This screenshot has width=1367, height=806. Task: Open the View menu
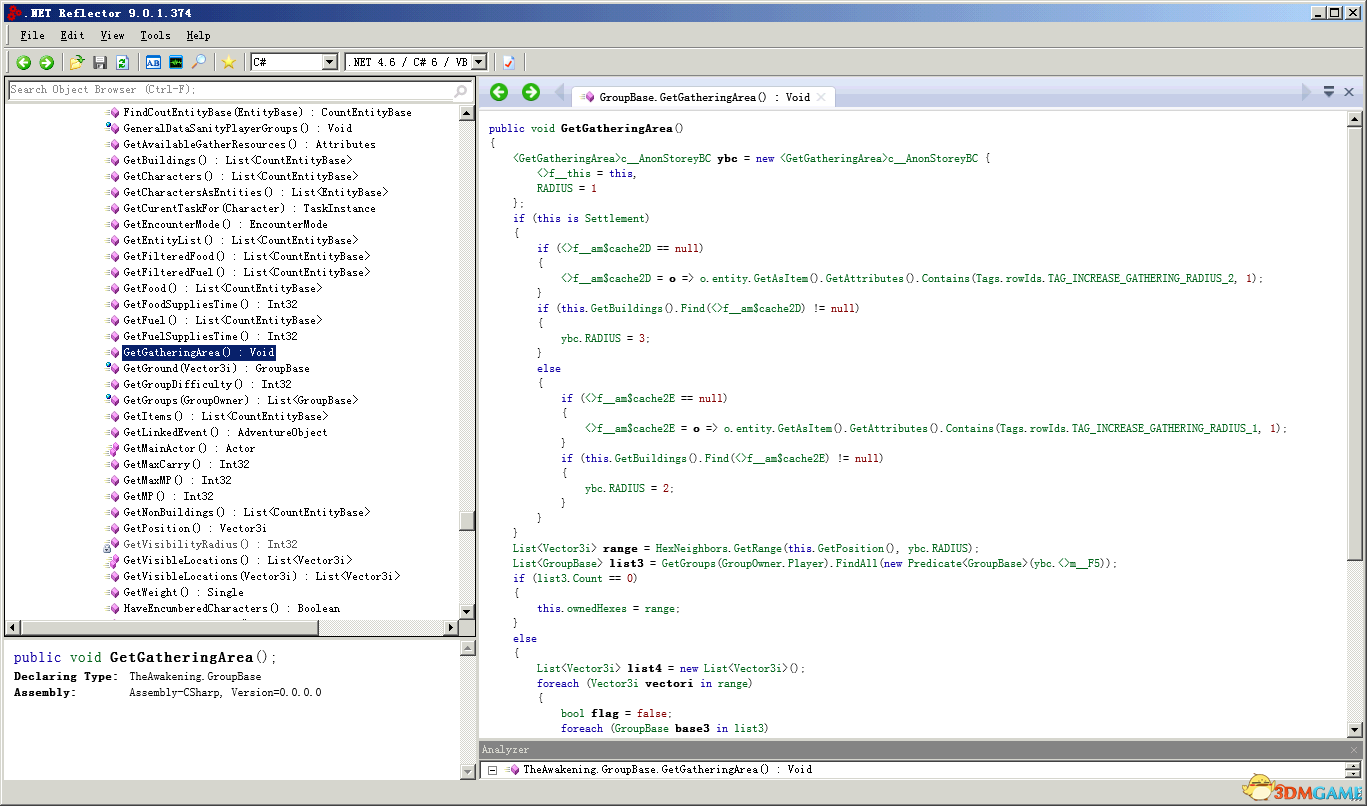point(112,35)
